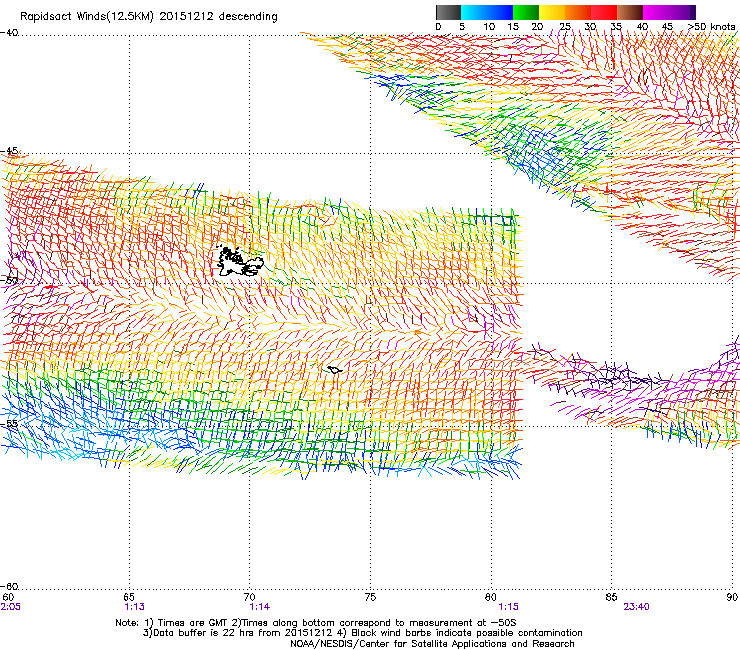Click the '10' legend scale label
The width and height of the screenshot is (740, 650).
pos(489,27)
